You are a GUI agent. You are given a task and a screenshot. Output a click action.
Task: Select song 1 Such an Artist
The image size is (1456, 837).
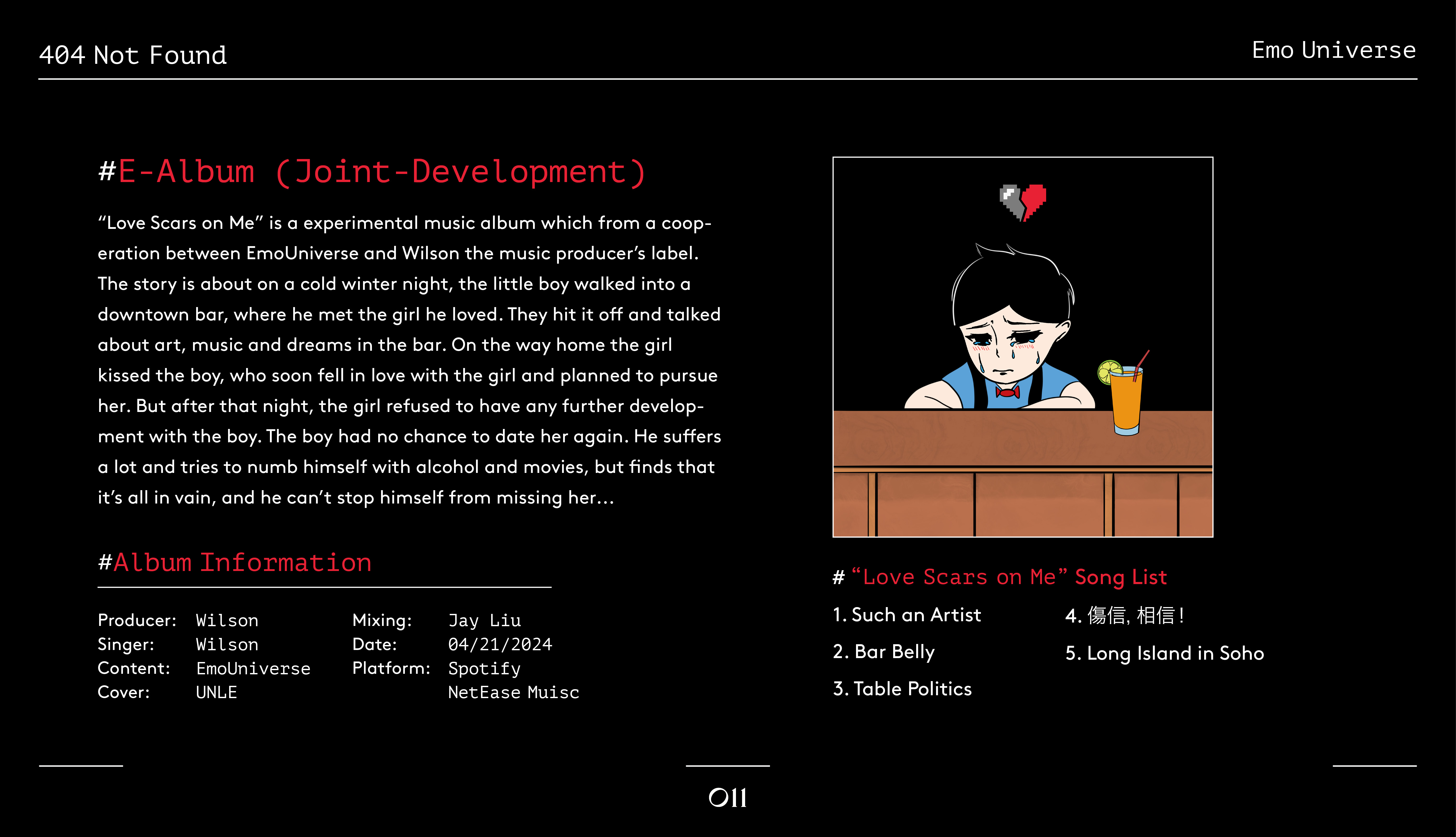[907, 614]
